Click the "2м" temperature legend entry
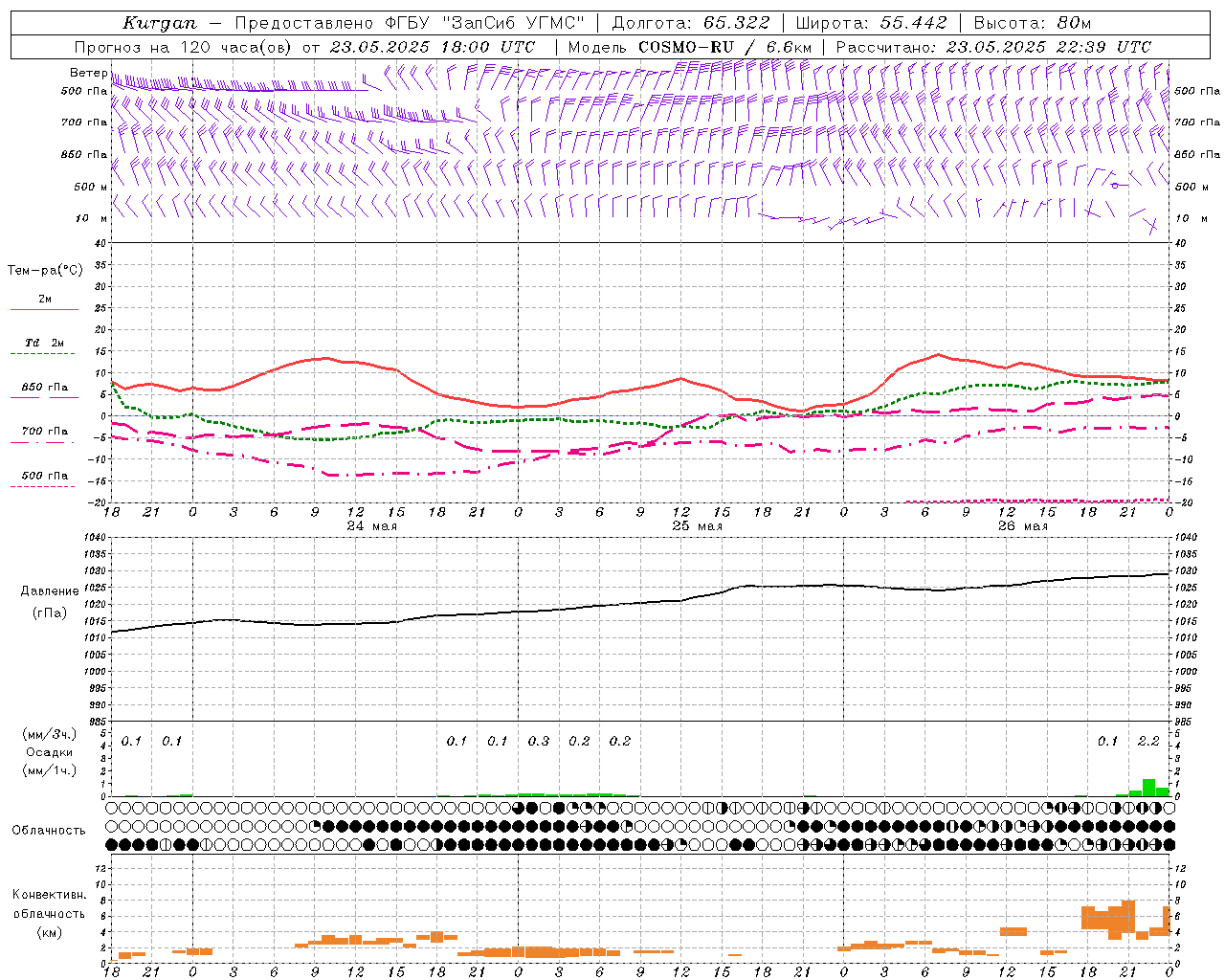 pos(45,299)
